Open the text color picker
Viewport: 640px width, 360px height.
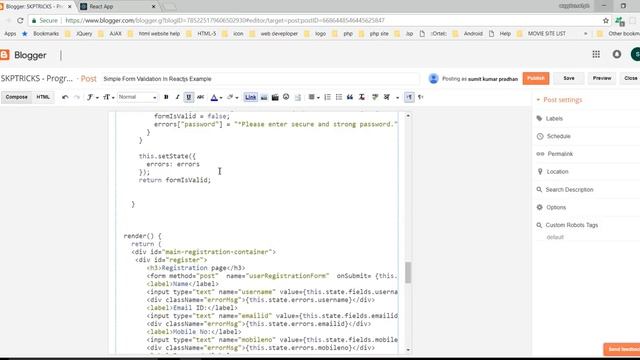tap(216, 97)
